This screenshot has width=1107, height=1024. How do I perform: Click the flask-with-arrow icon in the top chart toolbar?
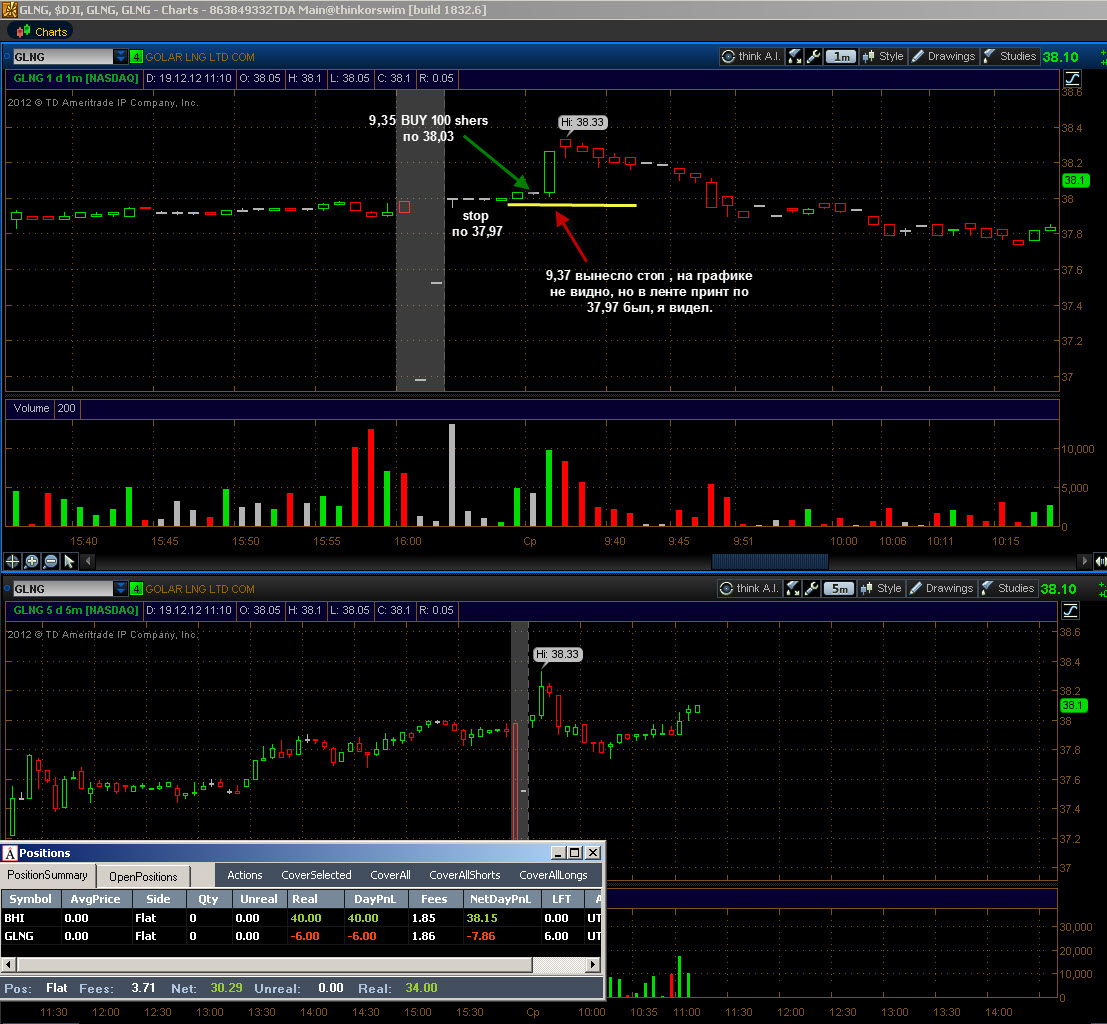795,56
